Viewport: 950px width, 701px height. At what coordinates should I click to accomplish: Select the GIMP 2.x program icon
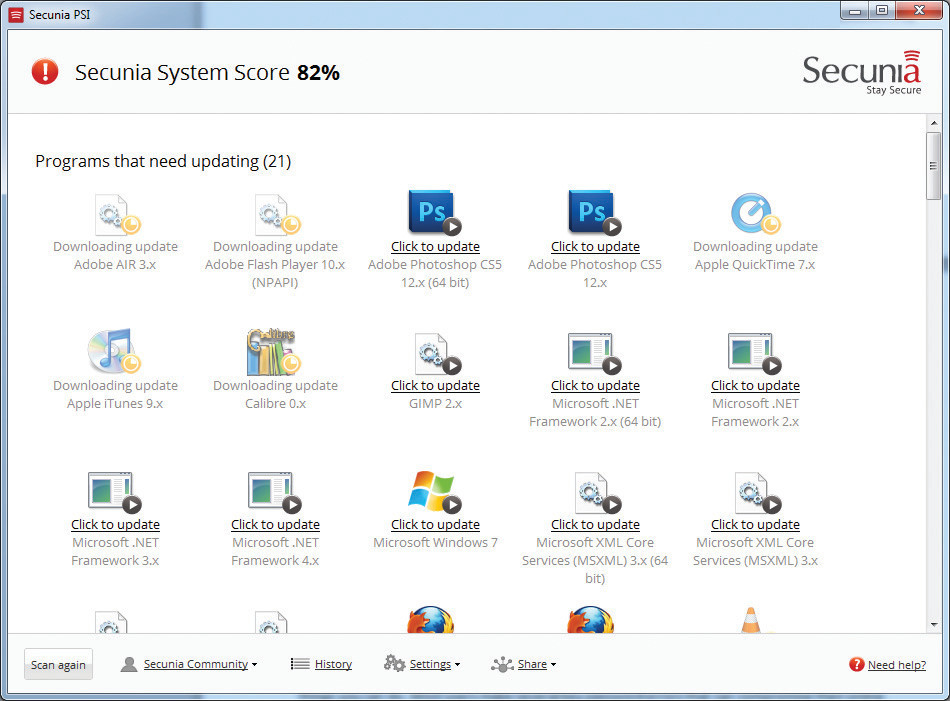435,353
